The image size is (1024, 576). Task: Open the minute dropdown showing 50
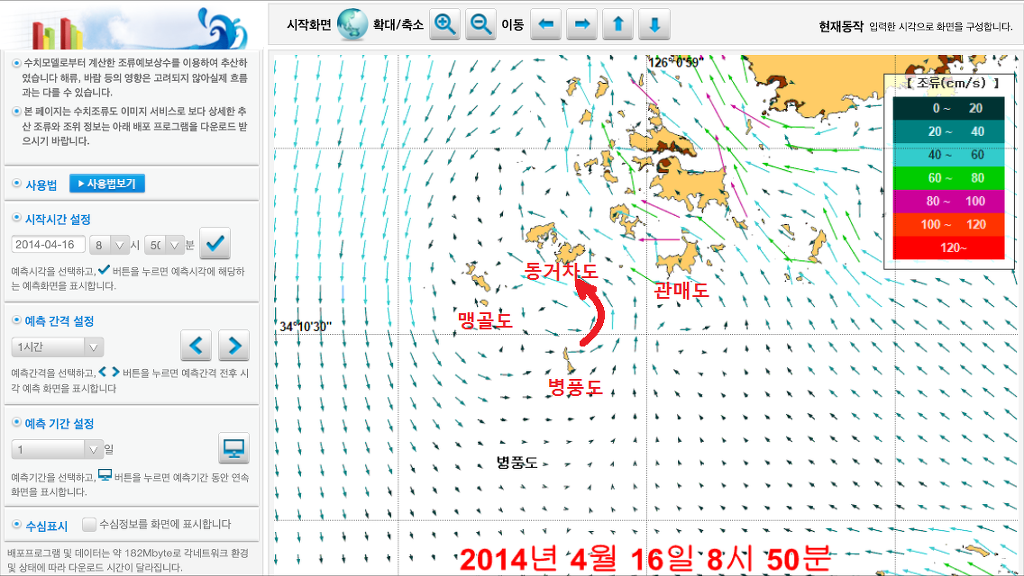click(x=163, y=245)
